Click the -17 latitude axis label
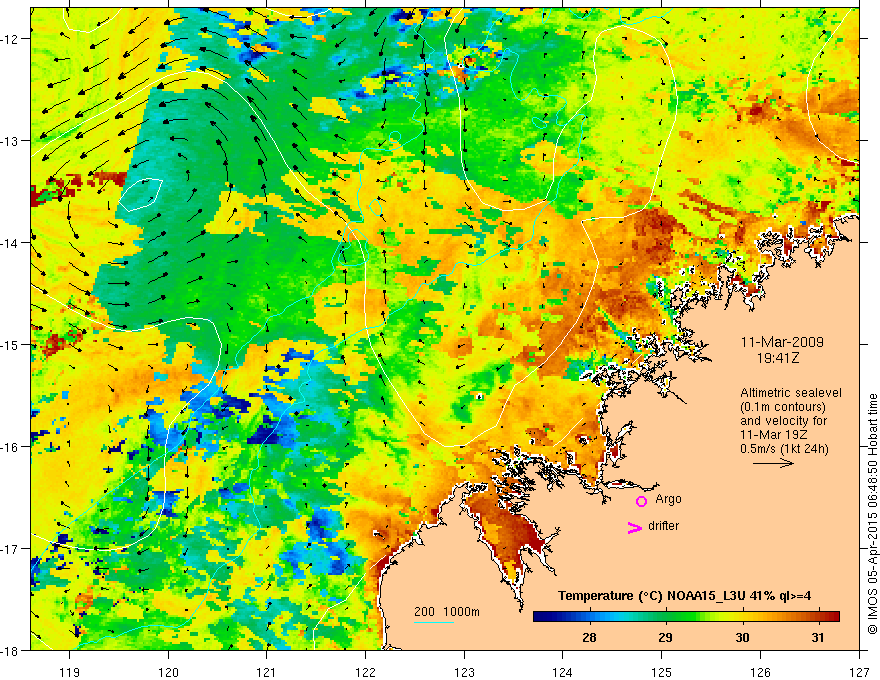Viewport: 880px width, 680px height. point(11,549)
